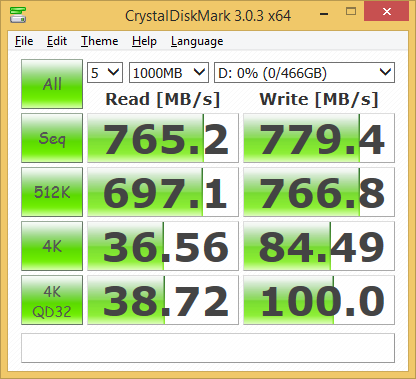Click the 4K QD32 read result 38.72

pyautogui.click(x=163, y=300)
